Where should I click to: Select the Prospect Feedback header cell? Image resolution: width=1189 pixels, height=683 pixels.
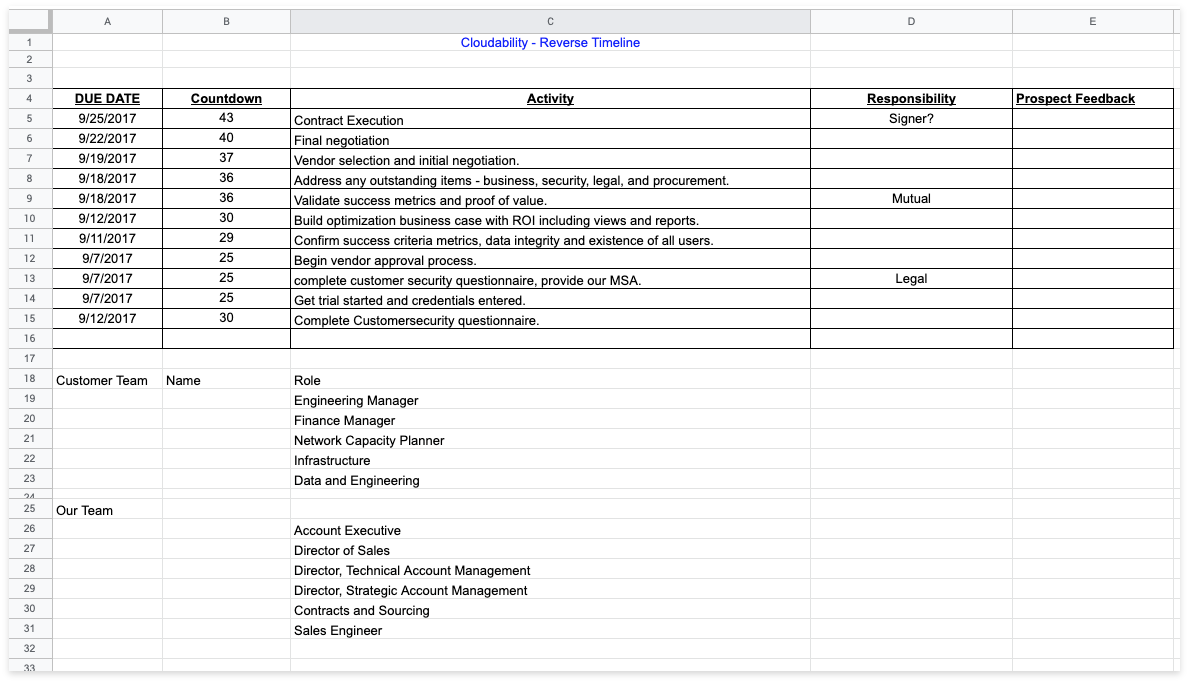[x=1074, y=98]
